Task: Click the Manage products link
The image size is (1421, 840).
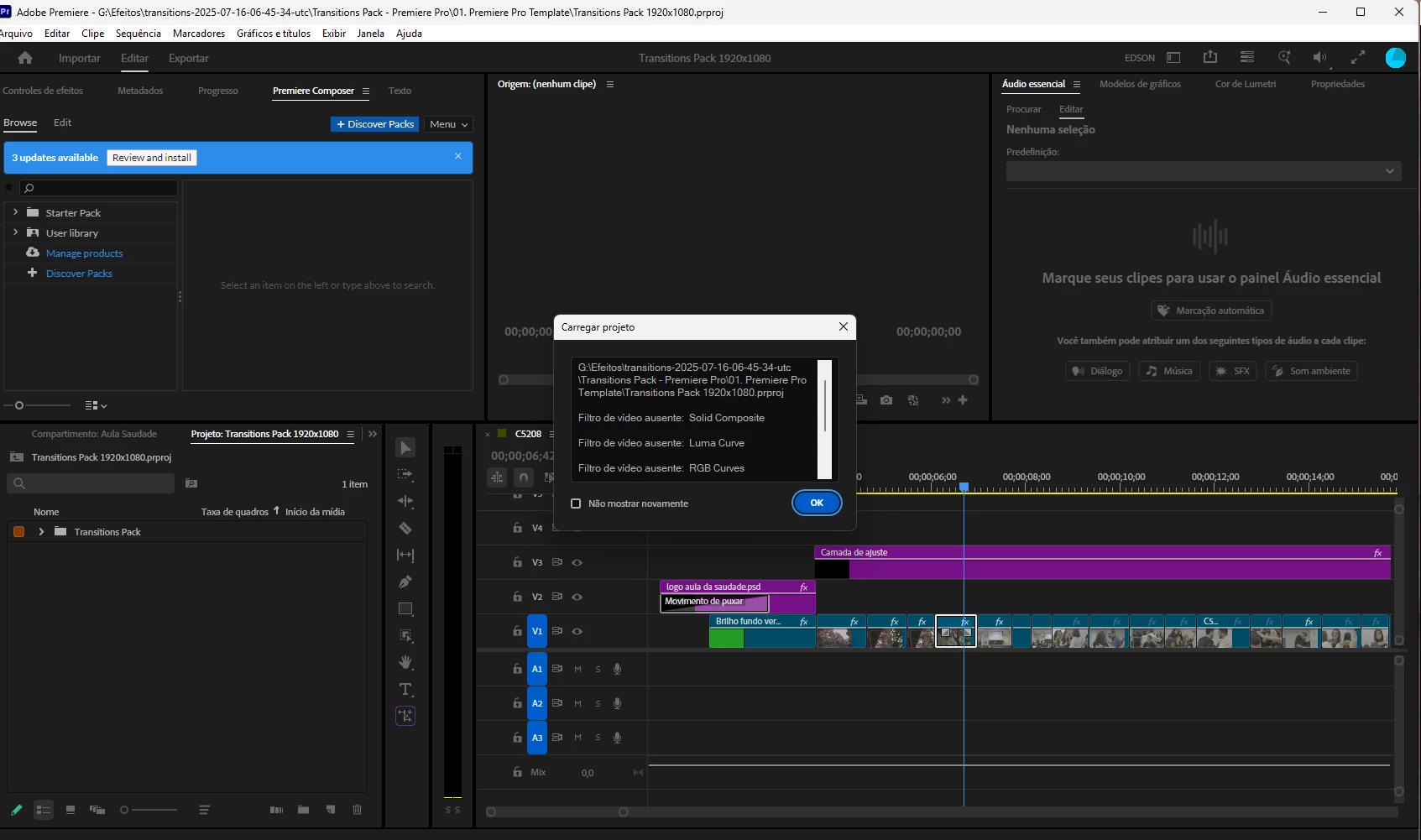Action: tap(85, 253)
